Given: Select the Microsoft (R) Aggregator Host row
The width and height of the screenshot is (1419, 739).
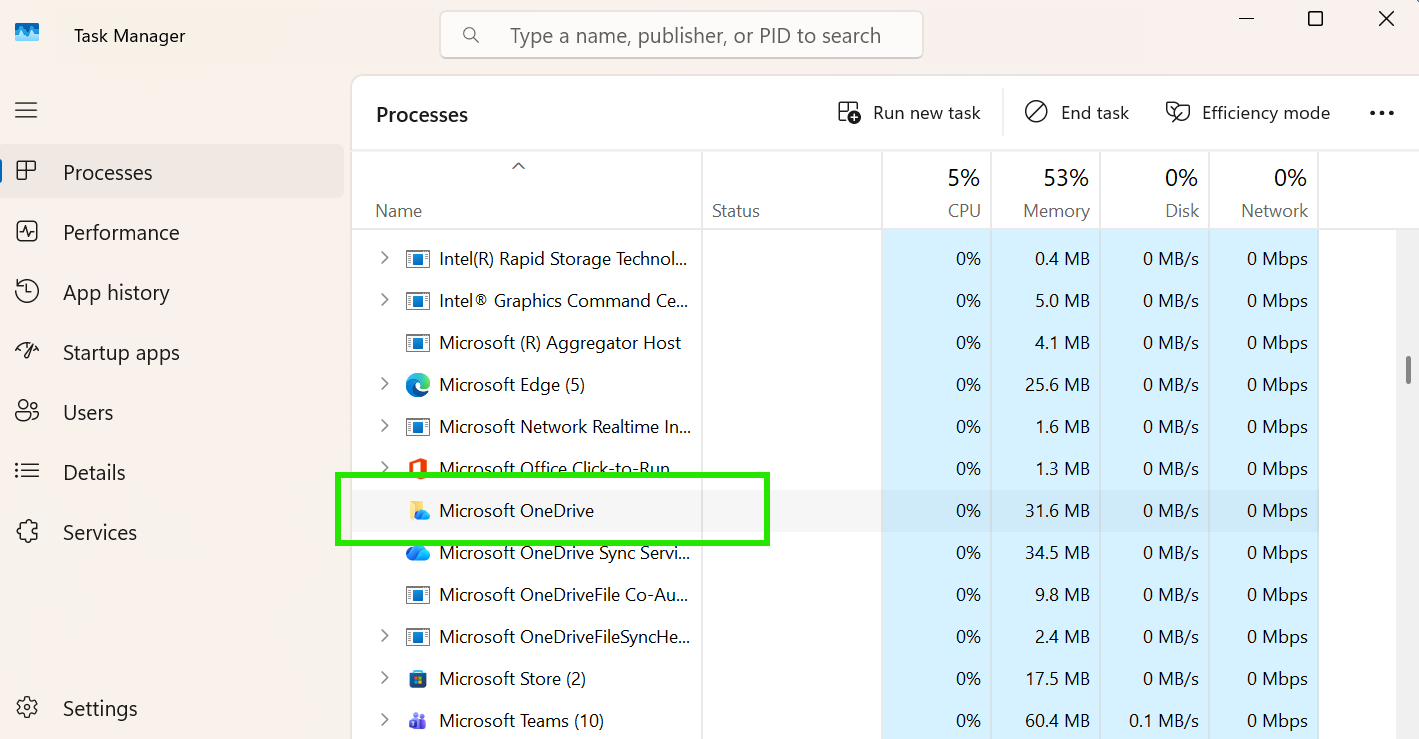Looking at the screenshot, I should click(835, 343).
